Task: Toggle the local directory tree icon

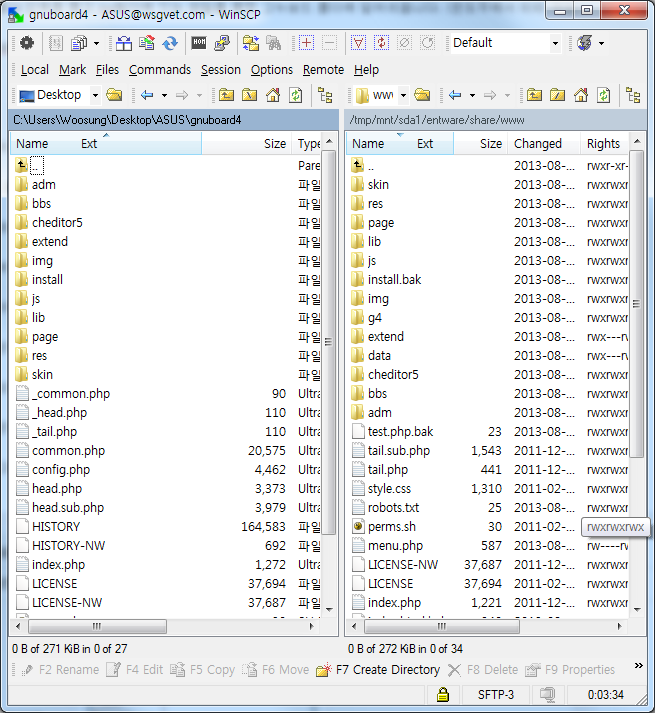Action: point(325,95)
